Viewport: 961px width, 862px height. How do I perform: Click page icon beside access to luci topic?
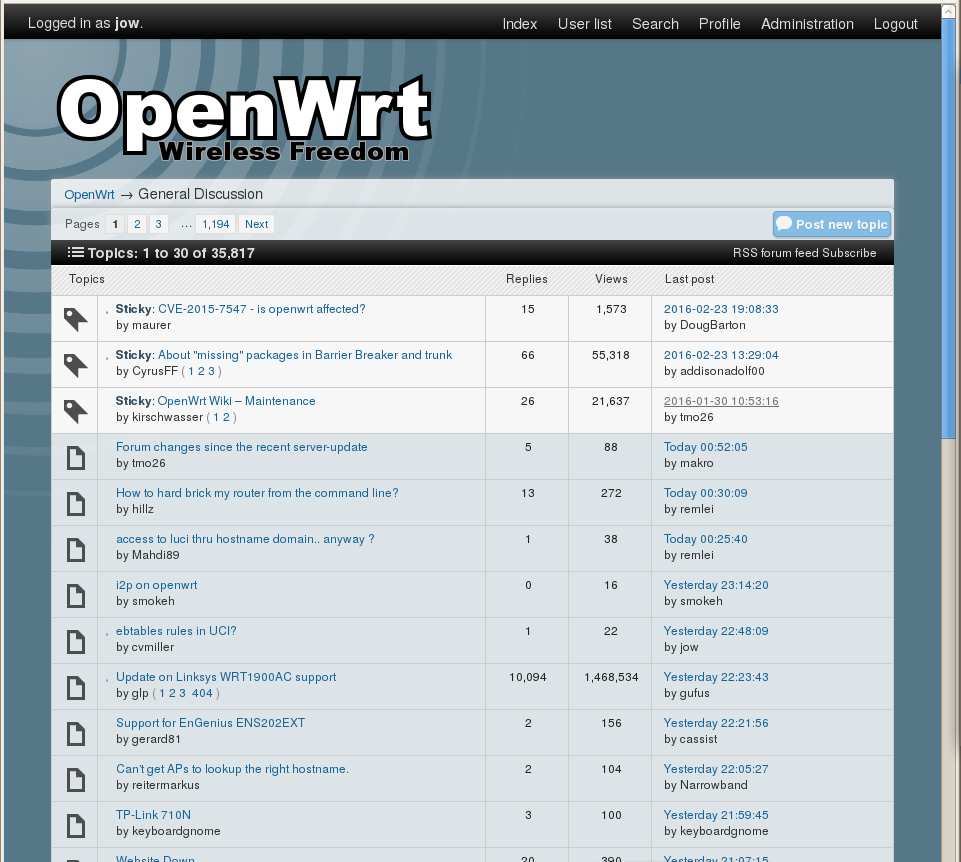(75, 549)
